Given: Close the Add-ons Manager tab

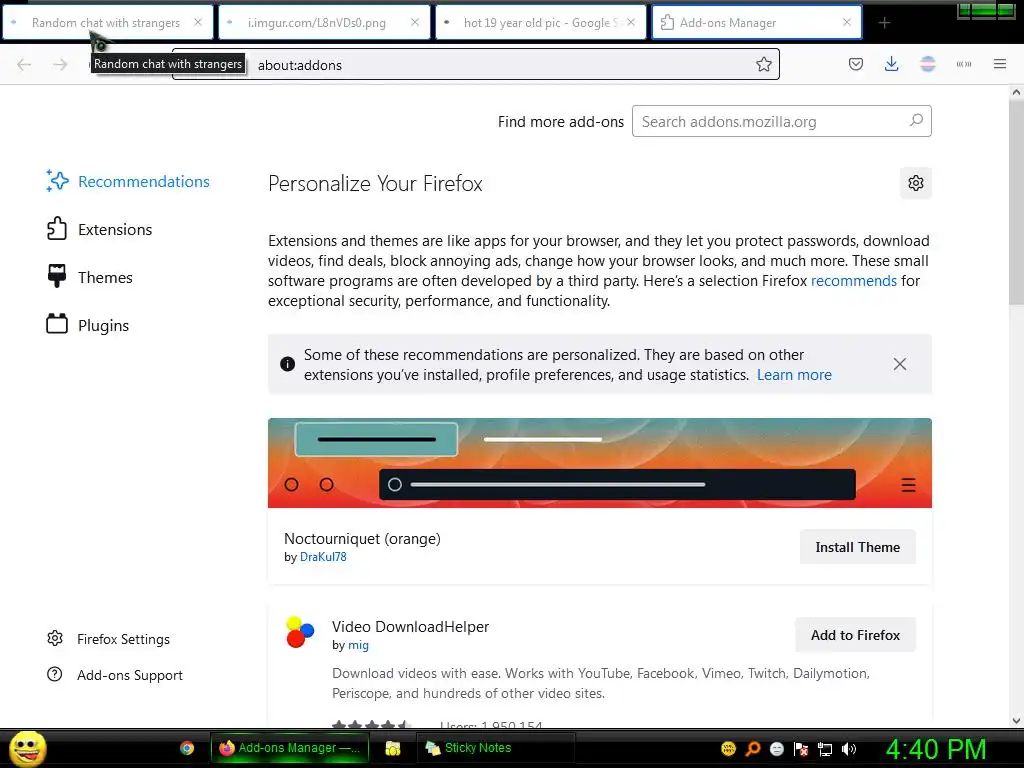Looking at the screenshot, I should coord(847,22).
